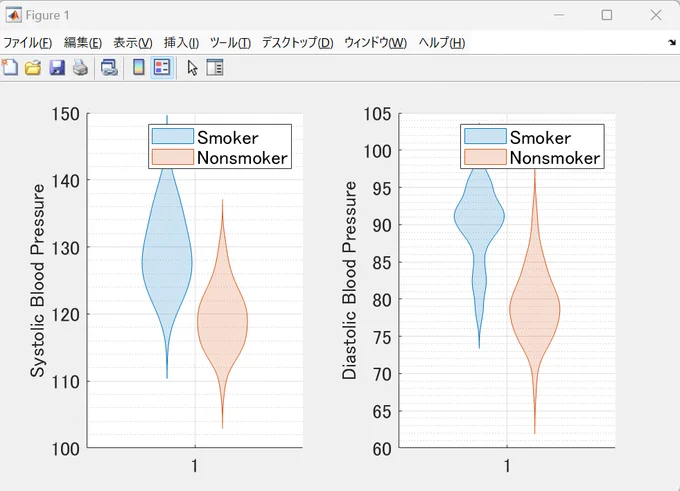This screenshot has height=491, width=680.
Task: Click the New Figure toolbar icon
Action: [x=10, y=68]
